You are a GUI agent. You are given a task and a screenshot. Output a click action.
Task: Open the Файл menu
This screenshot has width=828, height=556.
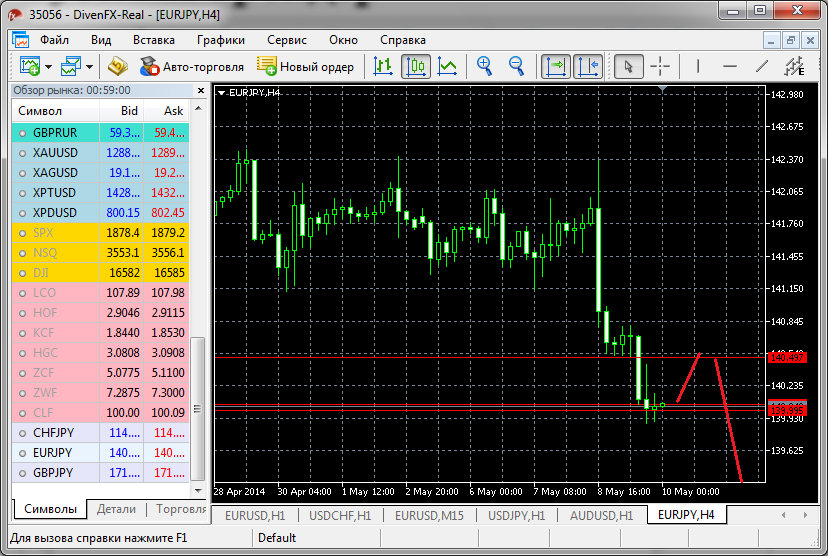coord(54,40)
